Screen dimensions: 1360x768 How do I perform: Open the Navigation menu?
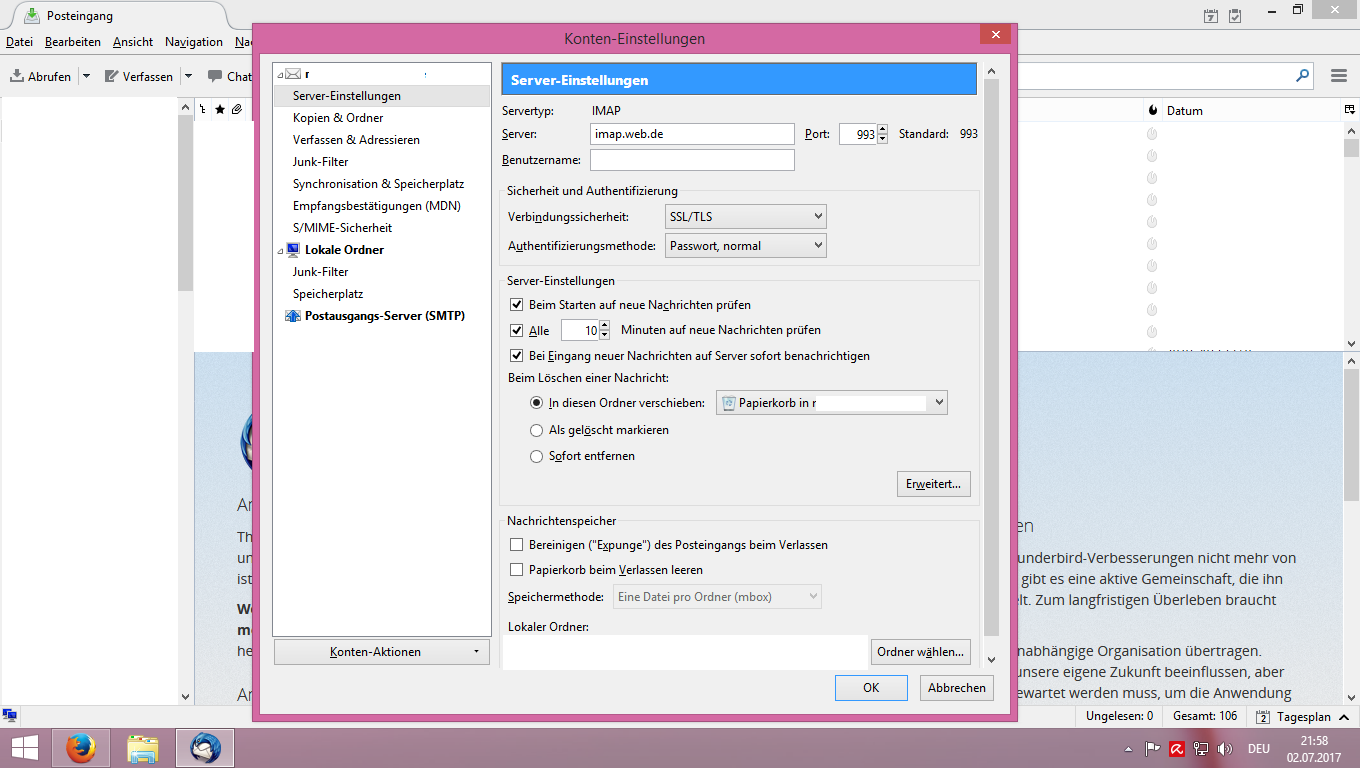(x=194, y=42)
